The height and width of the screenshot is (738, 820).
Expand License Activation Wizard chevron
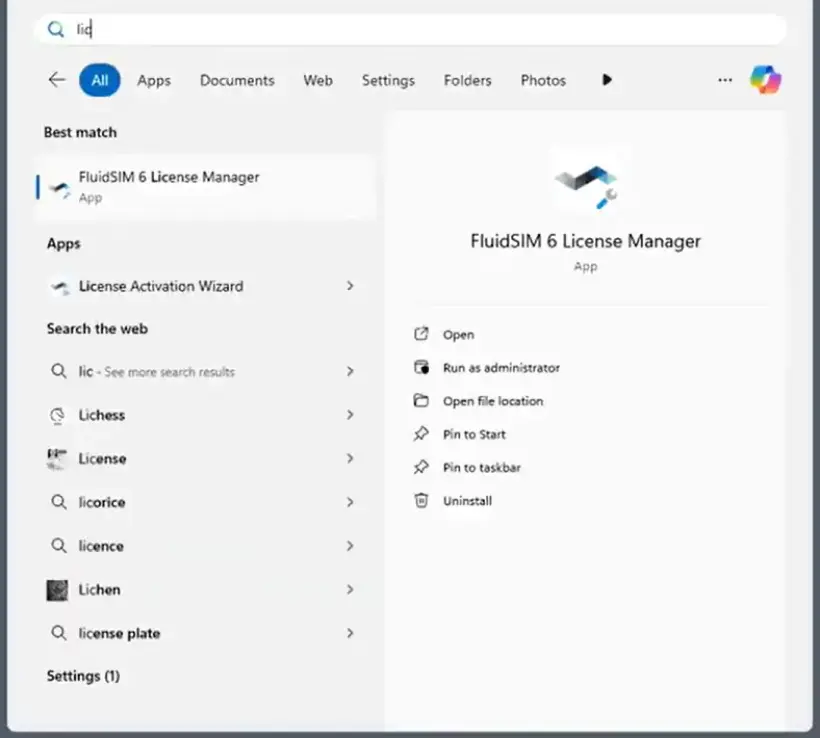point(350,286)
